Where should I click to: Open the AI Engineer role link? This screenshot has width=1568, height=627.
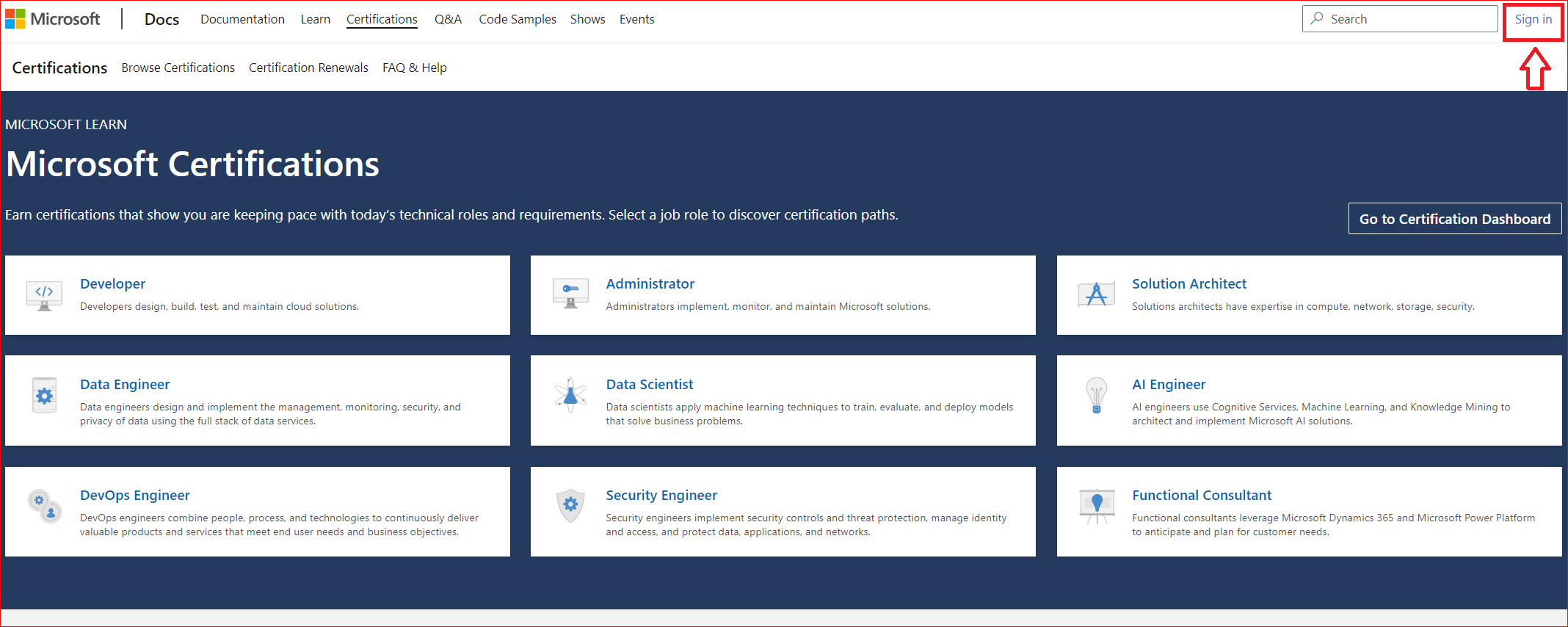click(1169, 384)
